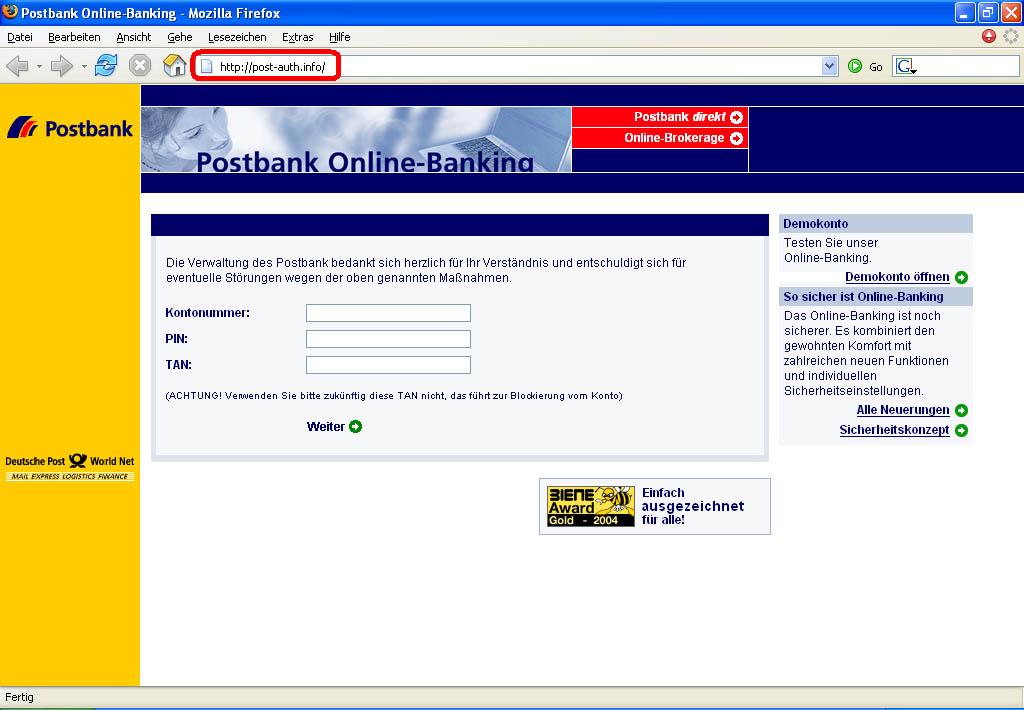Open the Demokonto öffnen link
1024x710 pixels.
coord(897,277)
